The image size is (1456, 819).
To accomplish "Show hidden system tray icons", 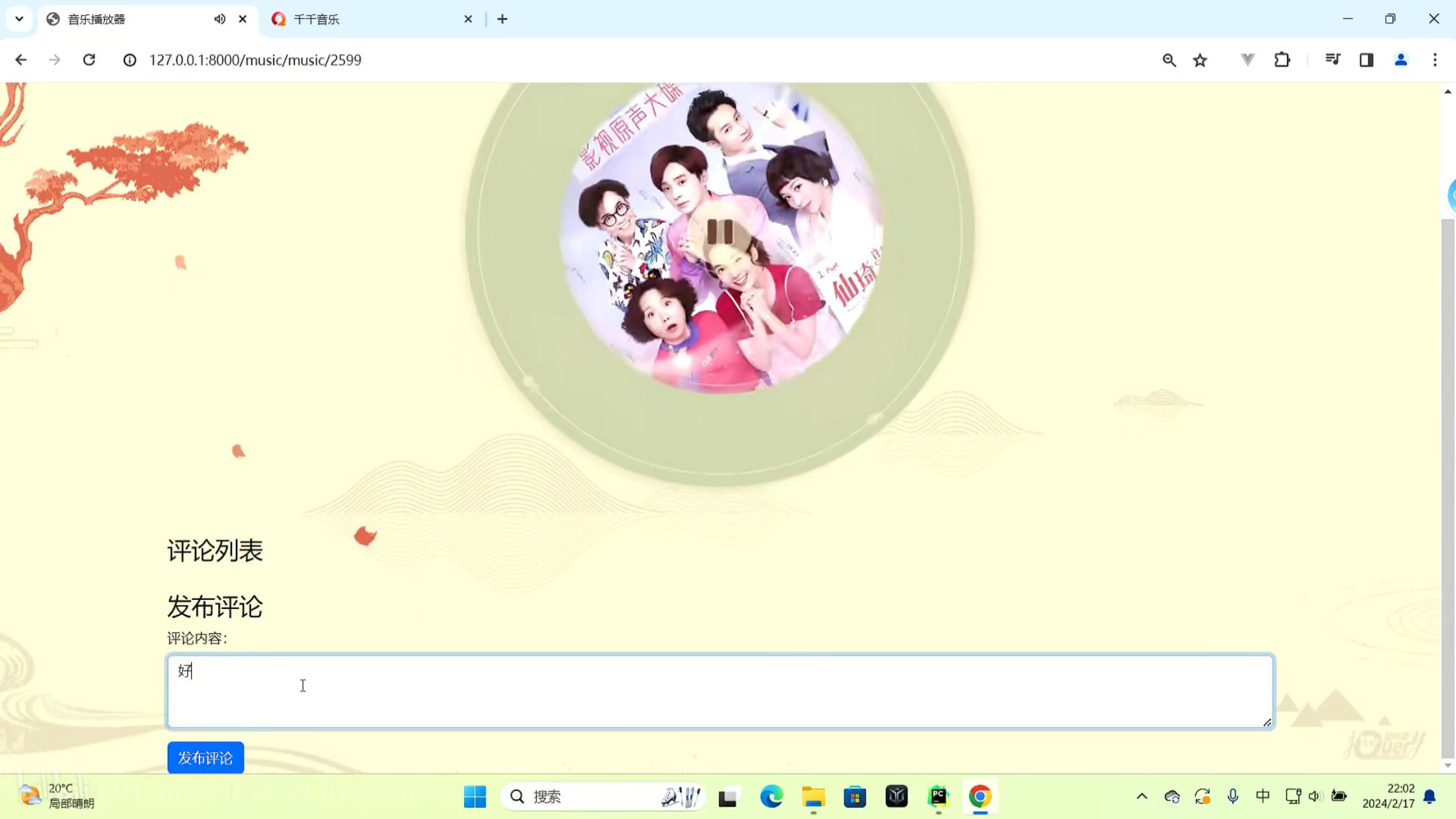I will tap(1142, 796).
